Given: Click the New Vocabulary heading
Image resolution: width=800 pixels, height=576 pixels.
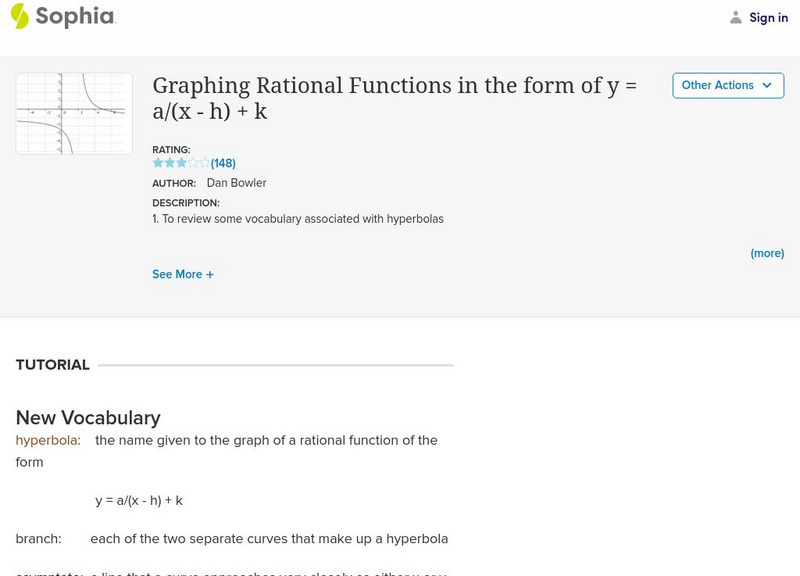Looking at the screenshot, I should 88,417.
